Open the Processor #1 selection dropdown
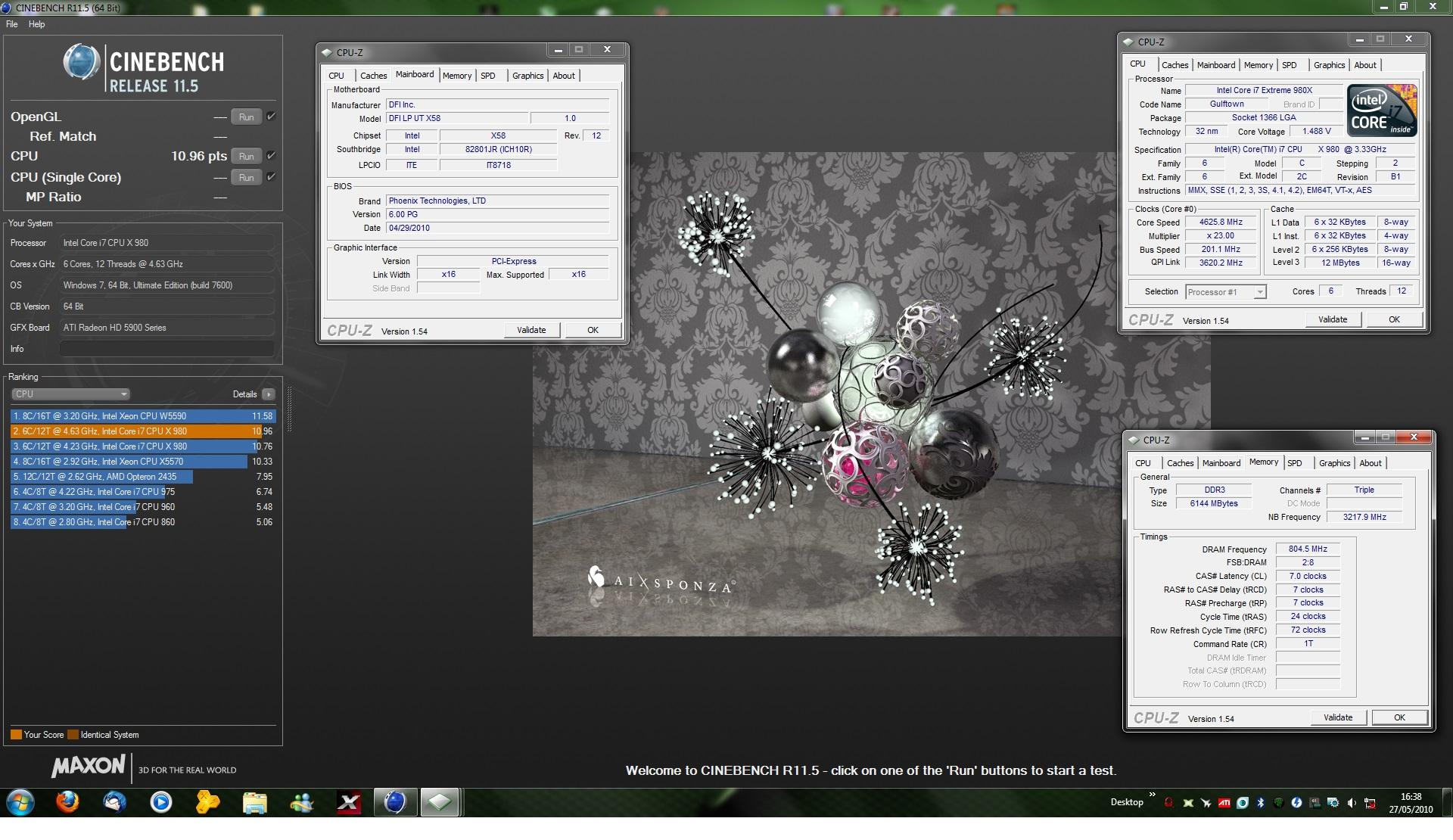The image size is (1453, 840). click(1226, 292)
